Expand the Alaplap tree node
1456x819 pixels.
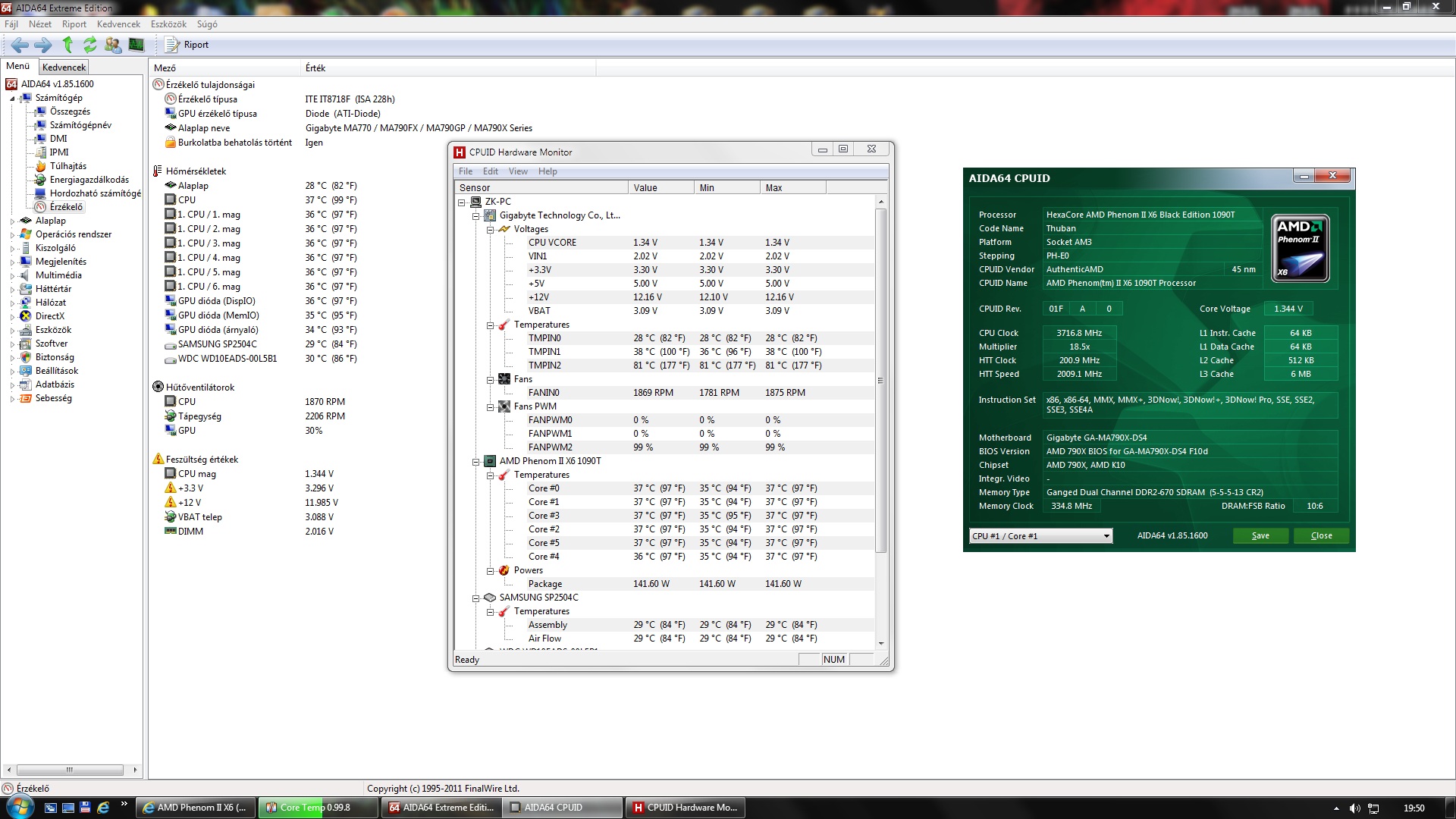click(12, 221)
